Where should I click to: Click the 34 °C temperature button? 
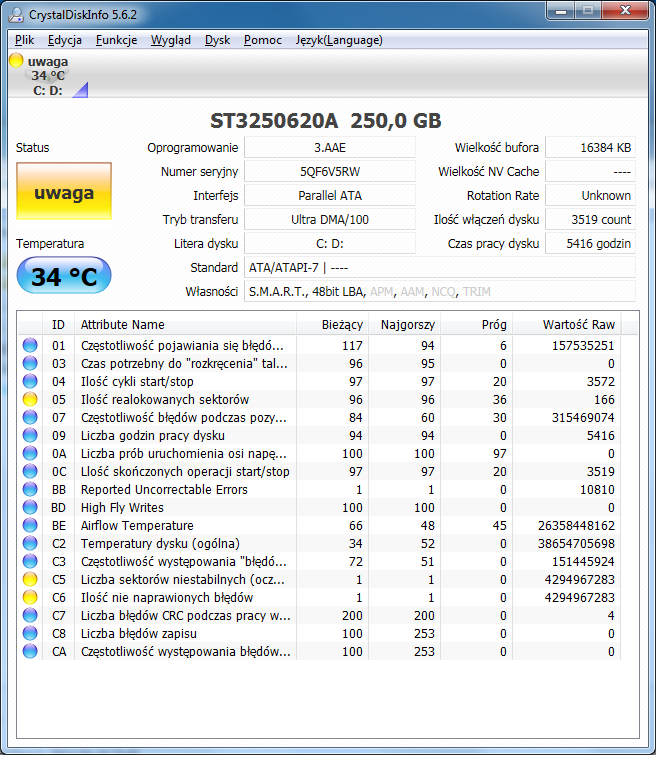pos(64,276)
